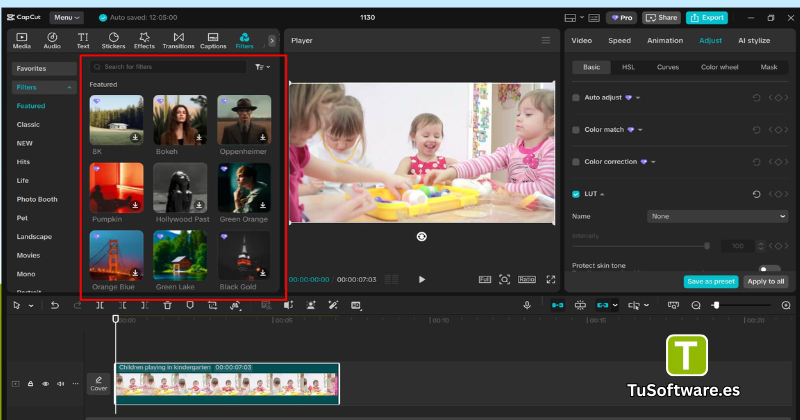
Task: Switch to the Animation tab
Action: coord(665,40)
